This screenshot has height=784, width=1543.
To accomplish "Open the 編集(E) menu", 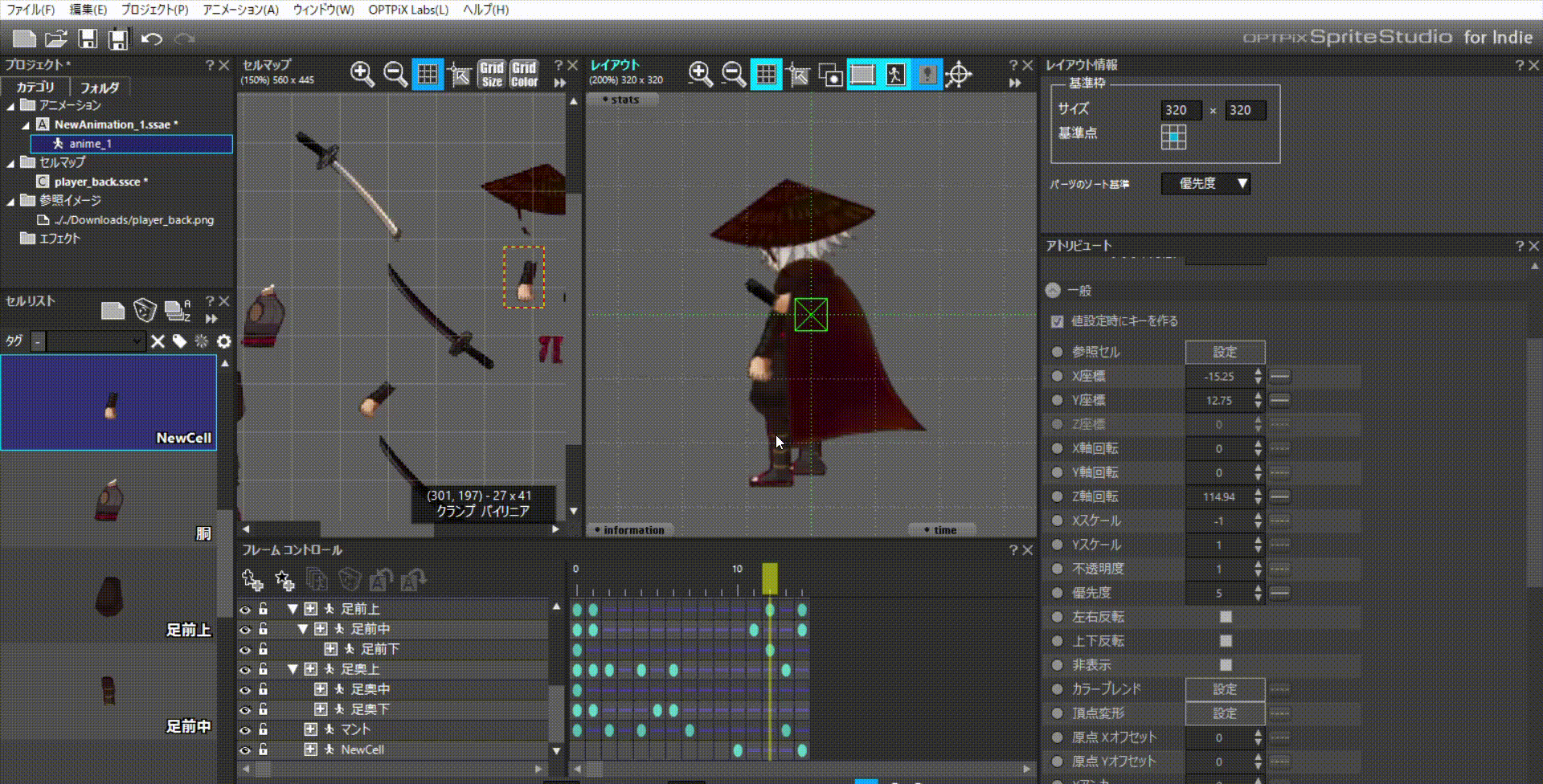I will click(x=88, y=10).
